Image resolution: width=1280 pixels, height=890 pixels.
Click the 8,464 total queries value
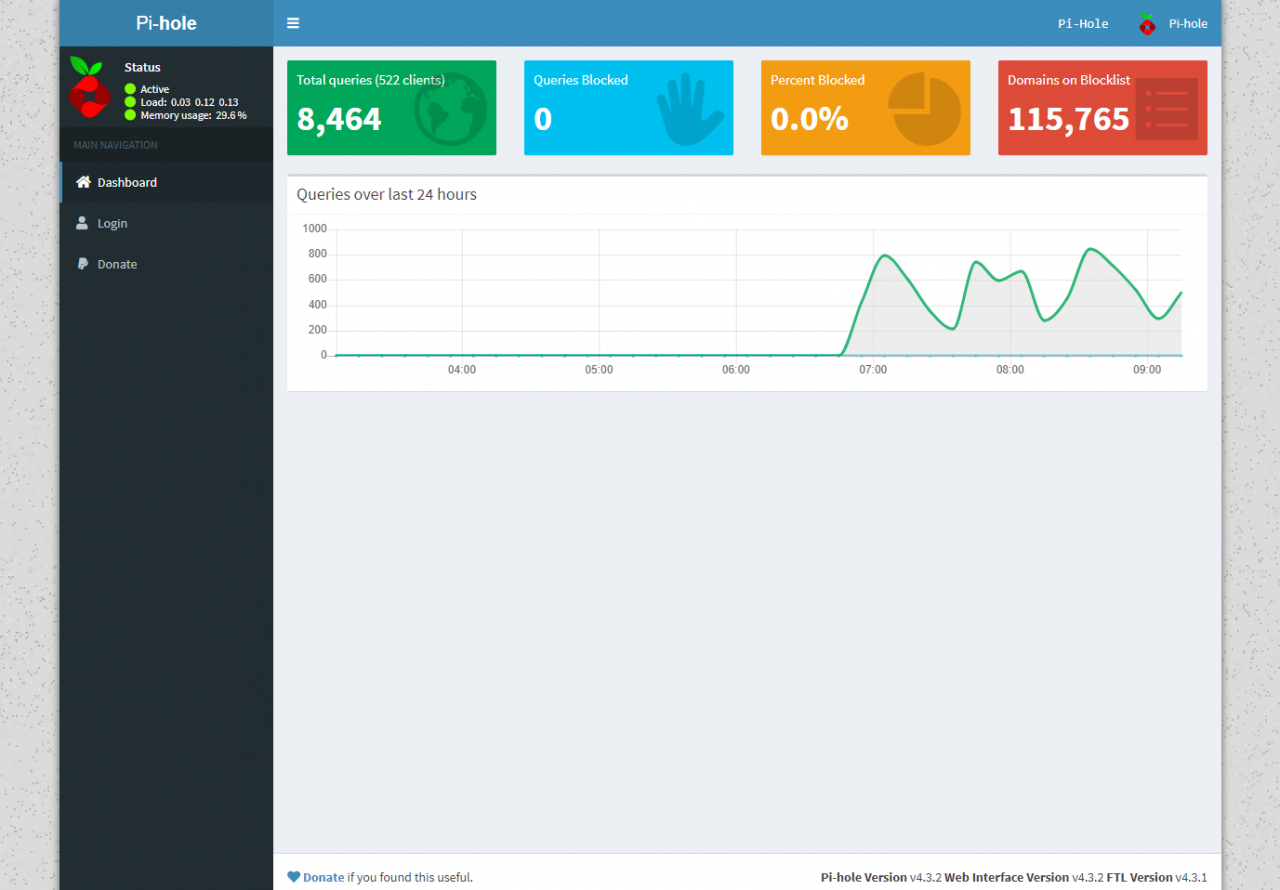339,119
